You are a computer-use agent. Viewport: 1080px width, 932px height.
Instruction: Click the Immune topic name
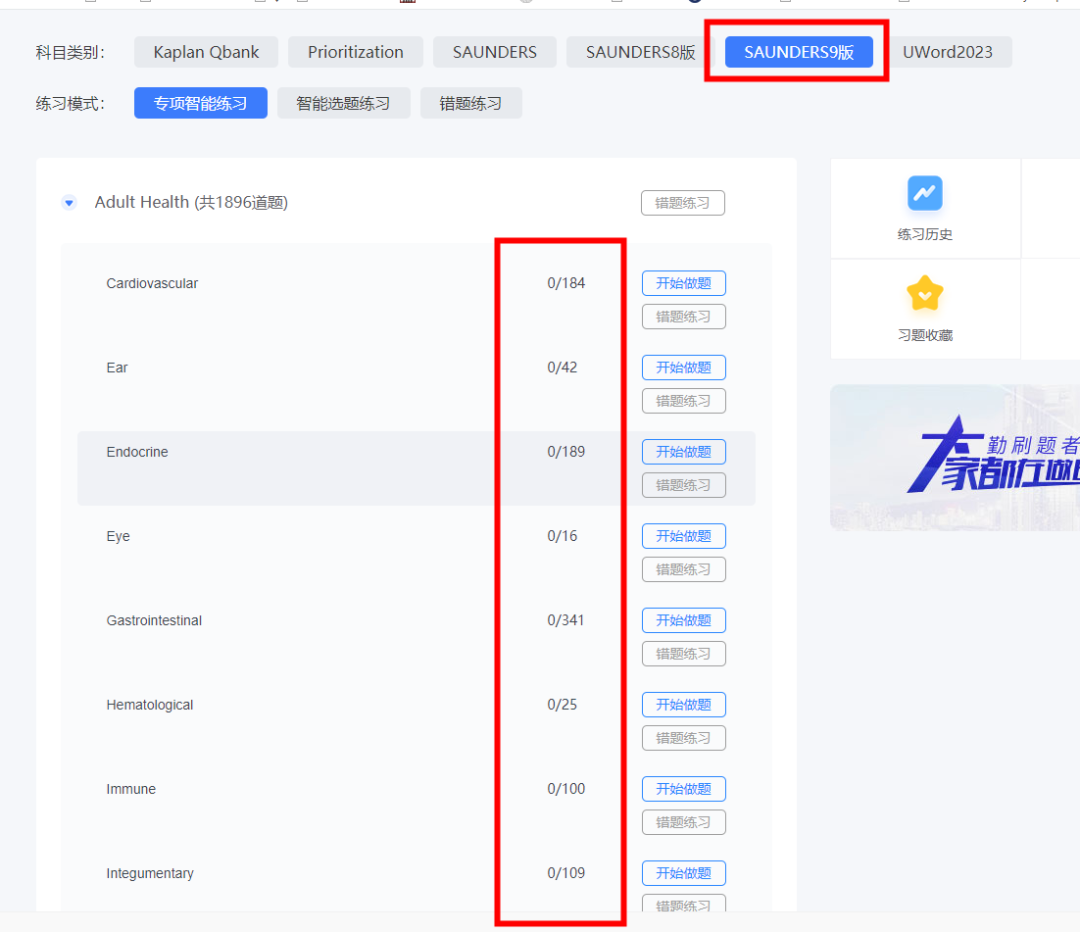pos(131,789)
